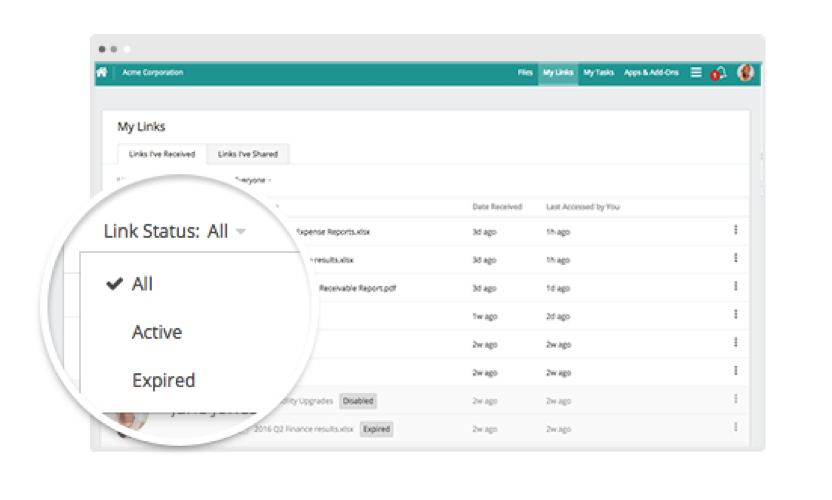Open My Tasks in the top navigation

598,73
